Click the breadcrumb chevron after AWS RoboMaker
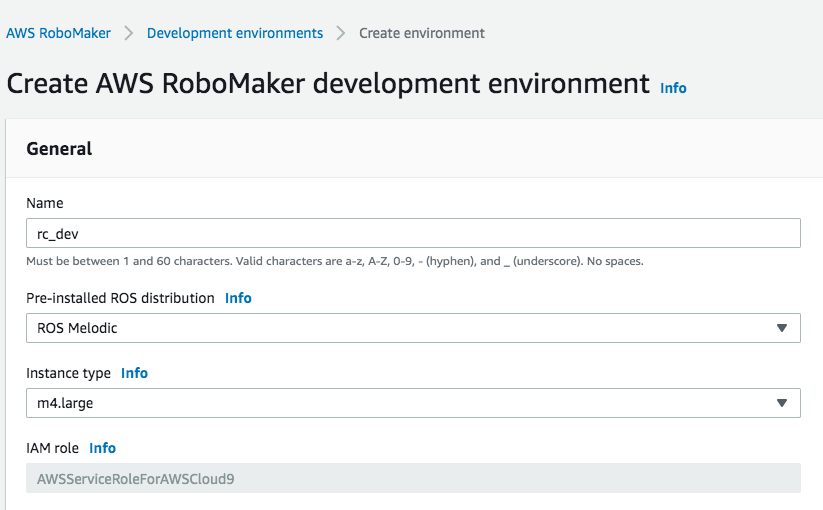The width and height of the screenshot is (823, 510). [x=129, y=33]
